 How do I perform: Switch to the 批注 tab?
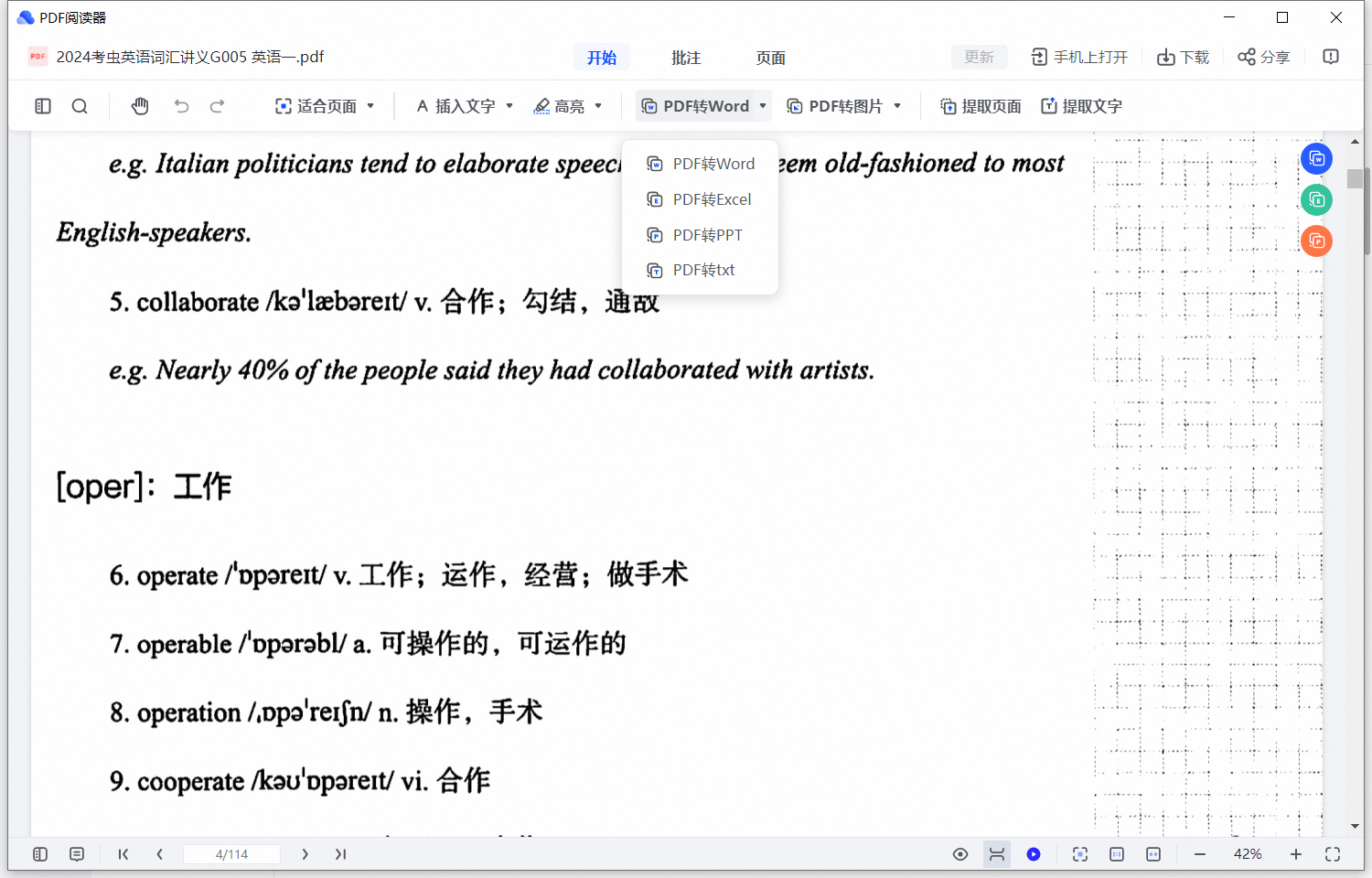pyautogui.click(x=685, y=57)
